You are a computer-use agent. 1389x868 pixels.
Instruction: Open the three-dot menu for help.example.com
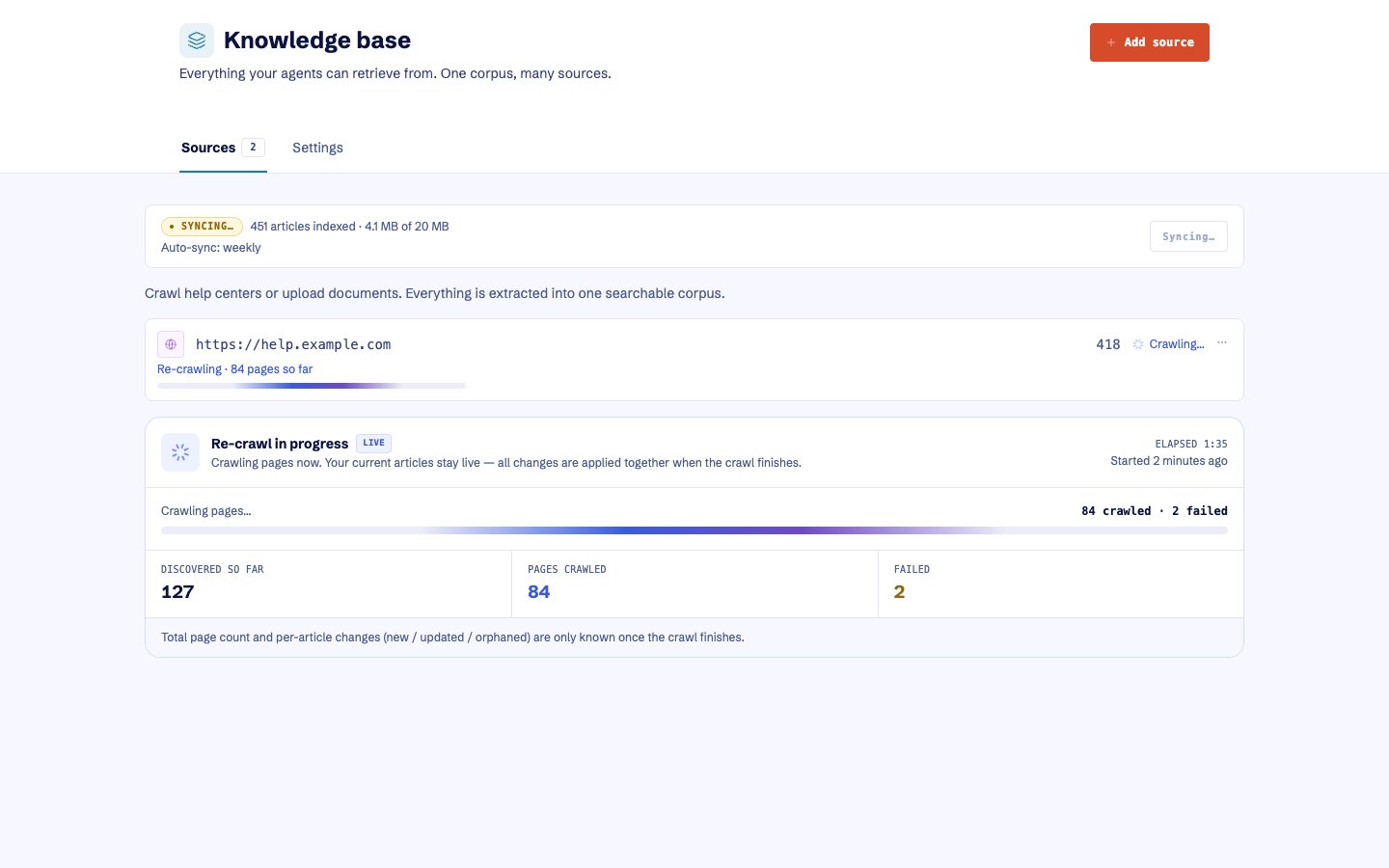coord(1222,343)
